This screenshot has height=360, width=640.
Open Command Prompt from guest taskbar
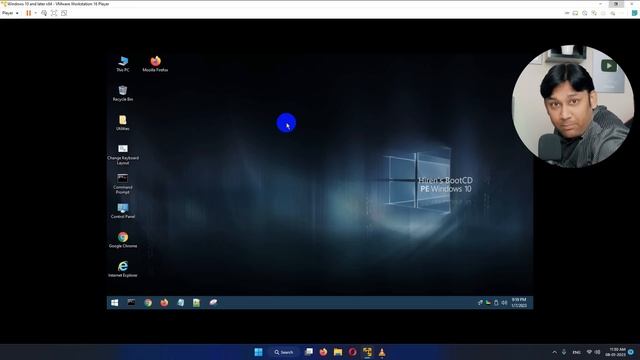(131, 302)
